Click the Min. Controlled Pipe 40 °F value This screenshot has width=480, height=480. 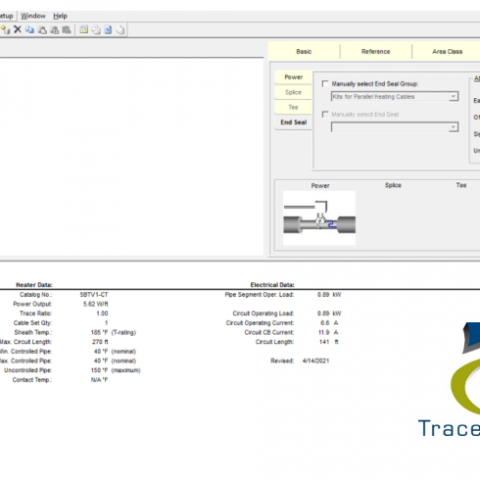coord(101,351)
